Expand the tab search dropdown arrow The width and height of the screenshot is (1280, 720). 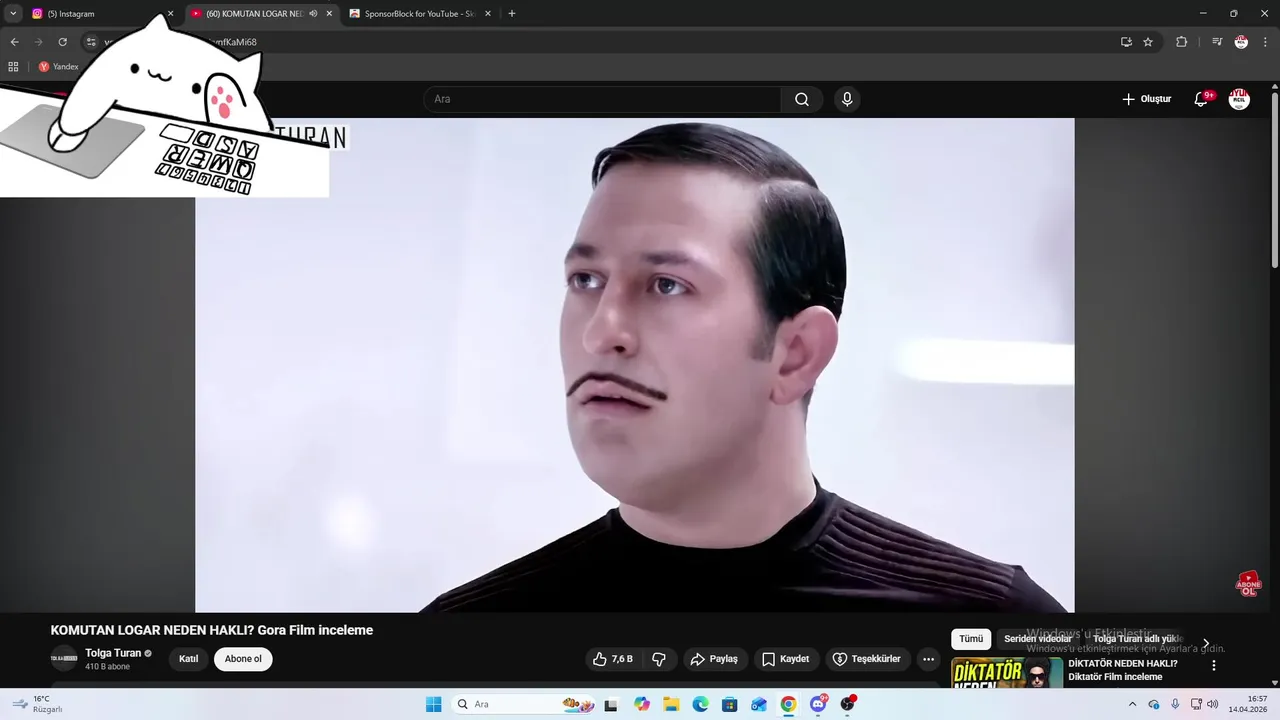click(13, 14)
